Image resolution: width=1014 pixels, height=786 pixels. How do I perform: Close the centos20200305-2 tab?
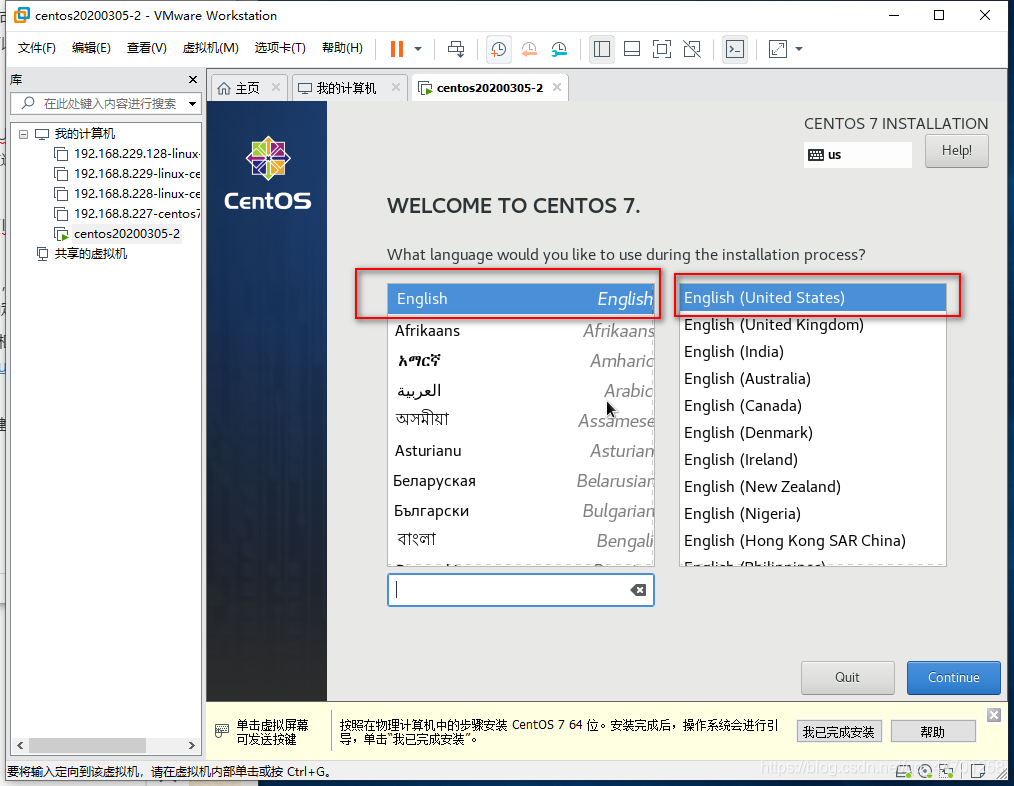point(557,87)
